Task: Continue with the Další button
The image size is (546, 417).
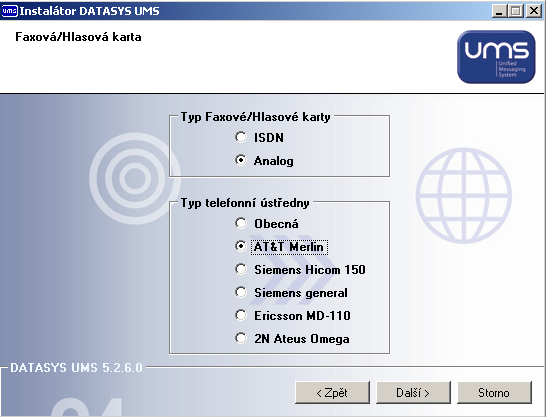Action: (413, 393)
